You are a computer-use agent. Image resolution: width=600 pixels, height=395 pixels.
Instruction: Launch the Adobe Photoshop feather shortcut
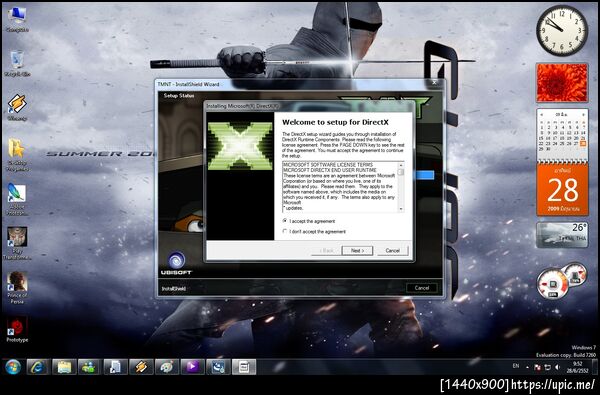17,198
